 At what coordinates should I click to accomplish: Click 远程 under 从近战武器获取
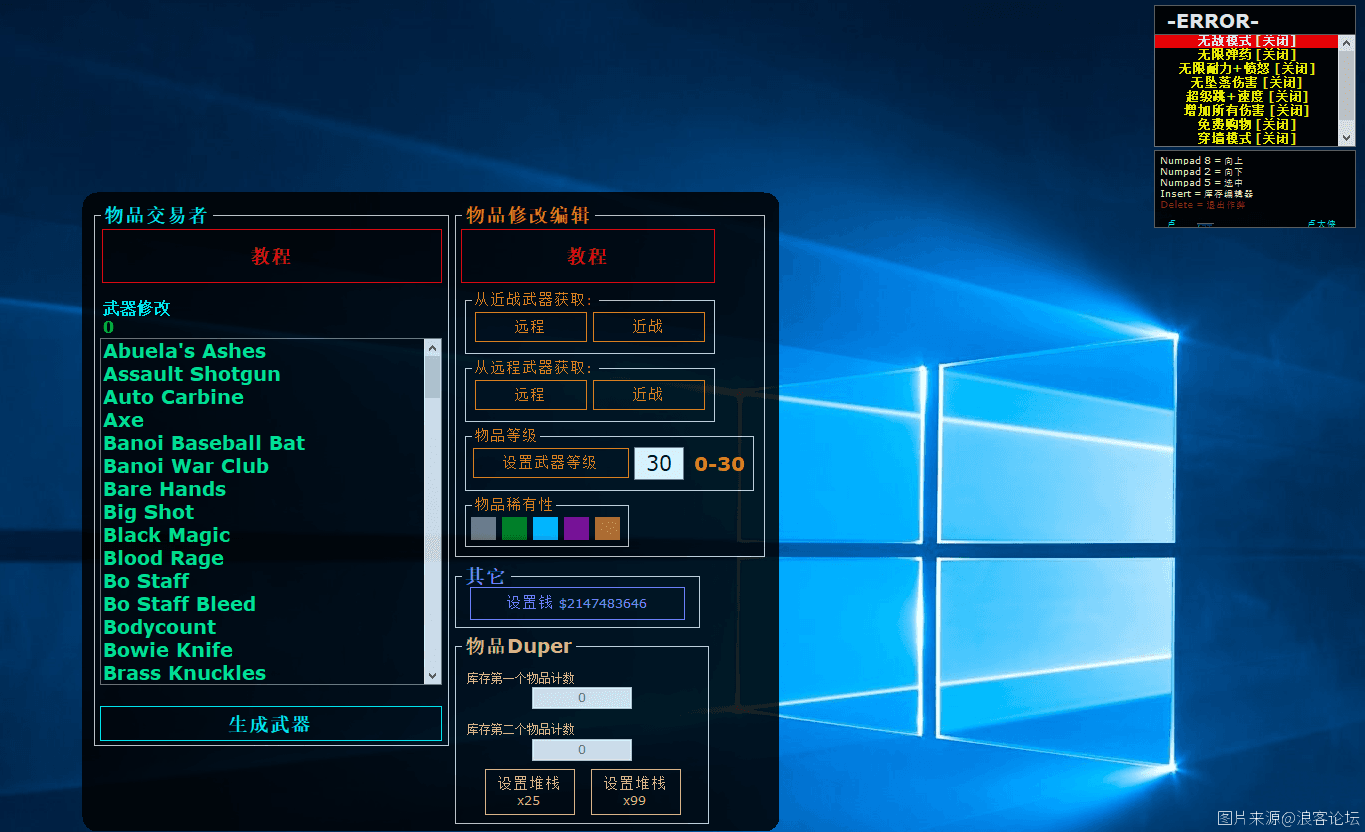coord(530,327)
